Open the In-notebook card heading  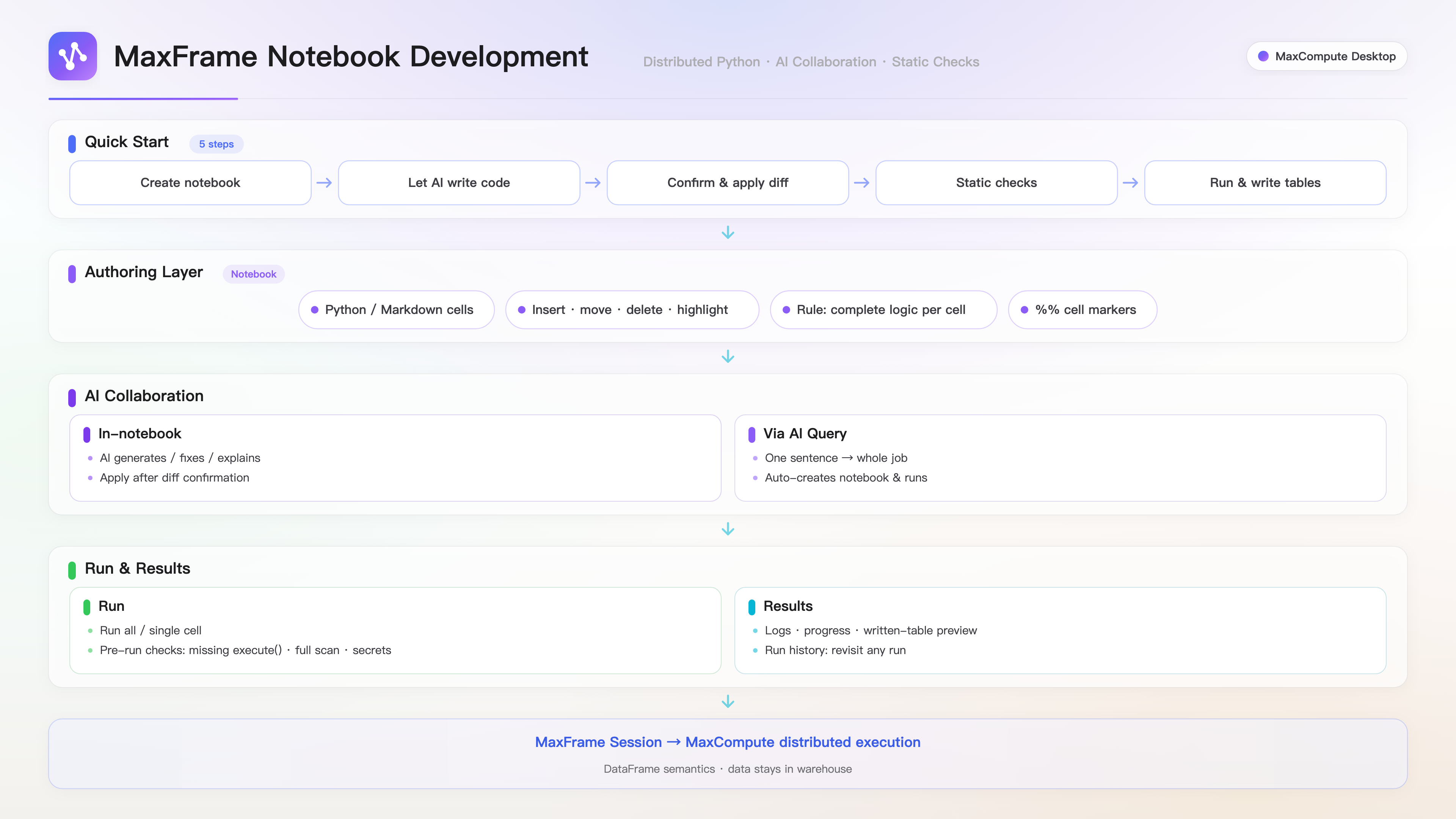pyautogui.click(x=140, y=433)
